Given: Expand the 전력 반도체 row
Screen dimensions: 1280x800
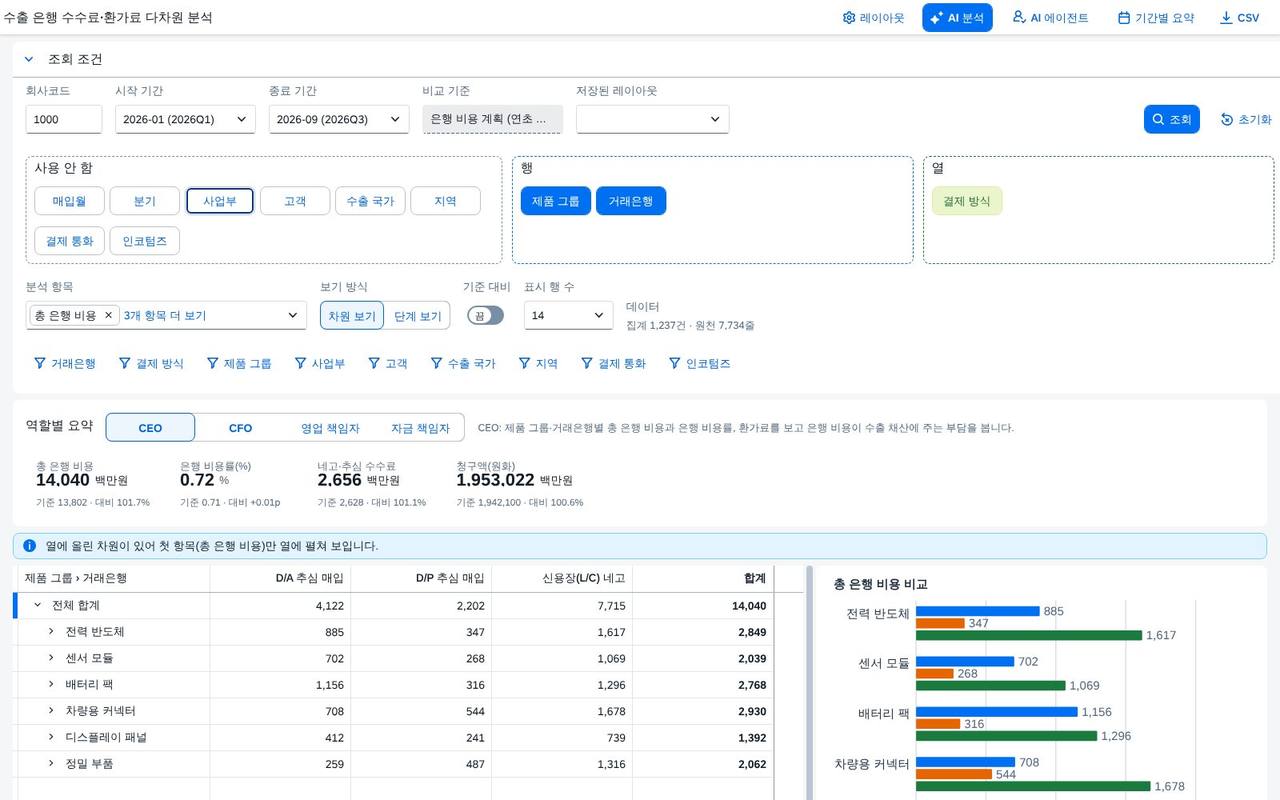Looking at the screenshot, I should (x=51, y=632).
